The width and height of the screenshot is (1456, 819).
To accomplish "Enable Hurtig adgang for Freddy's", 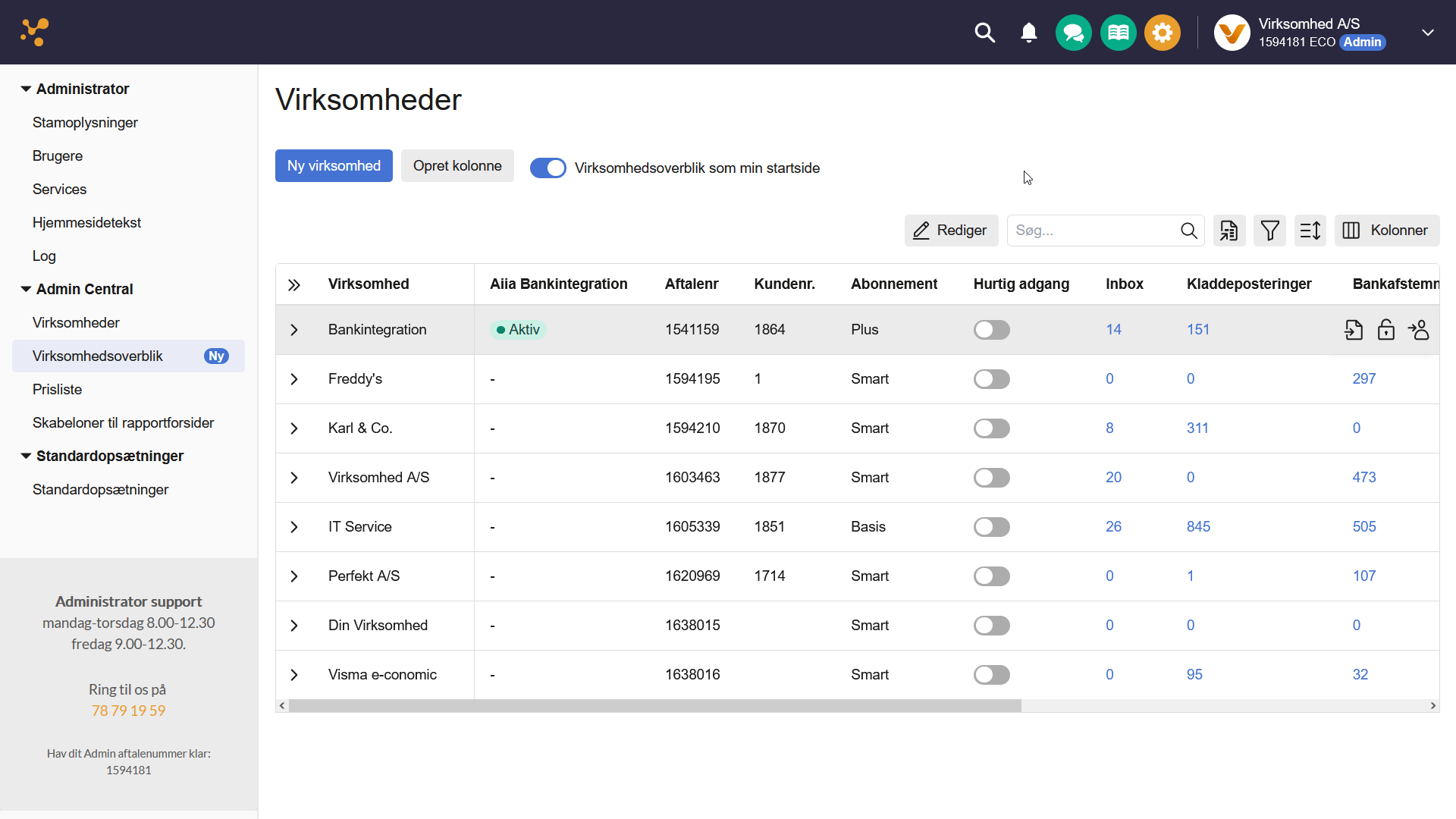I will (991, 379).
